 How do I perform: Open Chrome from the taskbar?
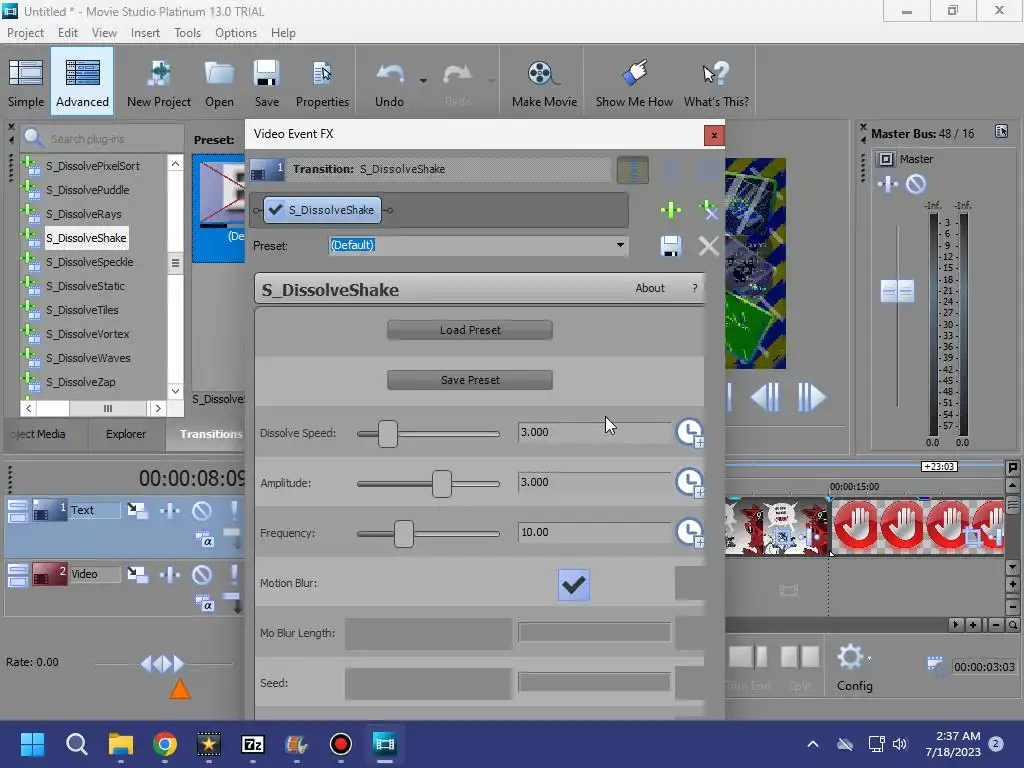tap(165, 744)
